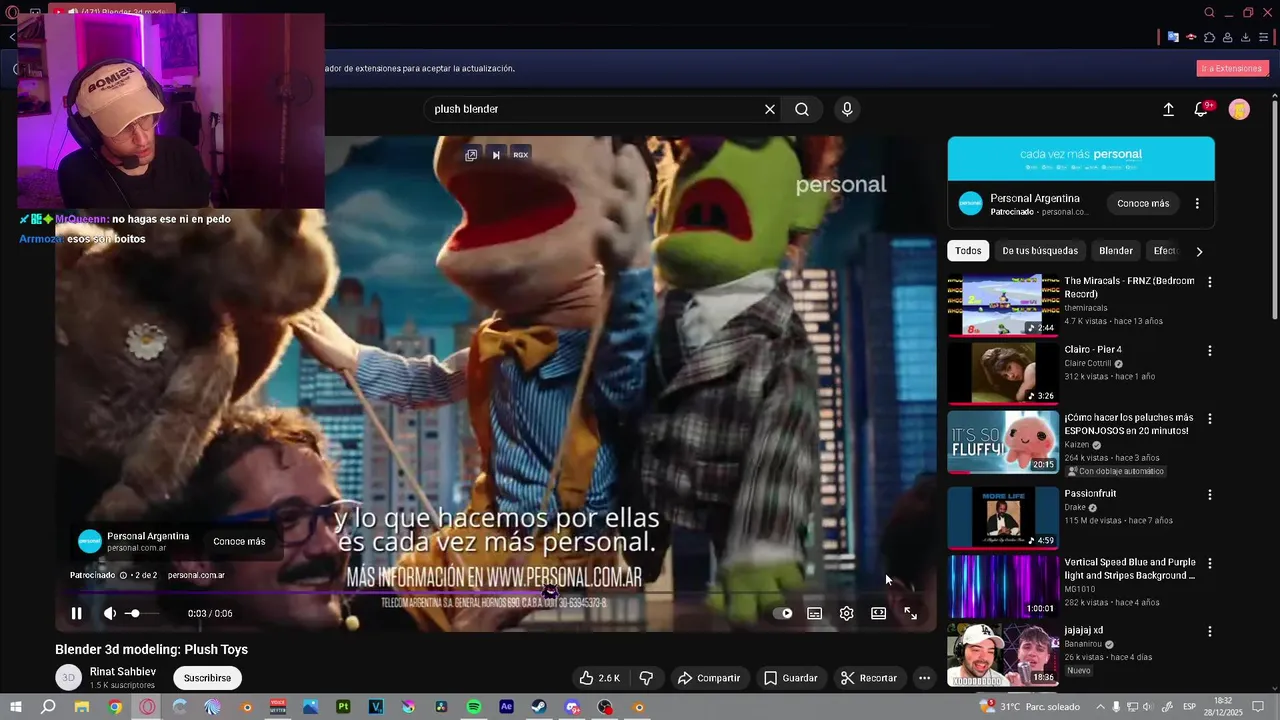1280x720 pixels.
Task: Enter fullscreen mode
Action: pos(911,613)
